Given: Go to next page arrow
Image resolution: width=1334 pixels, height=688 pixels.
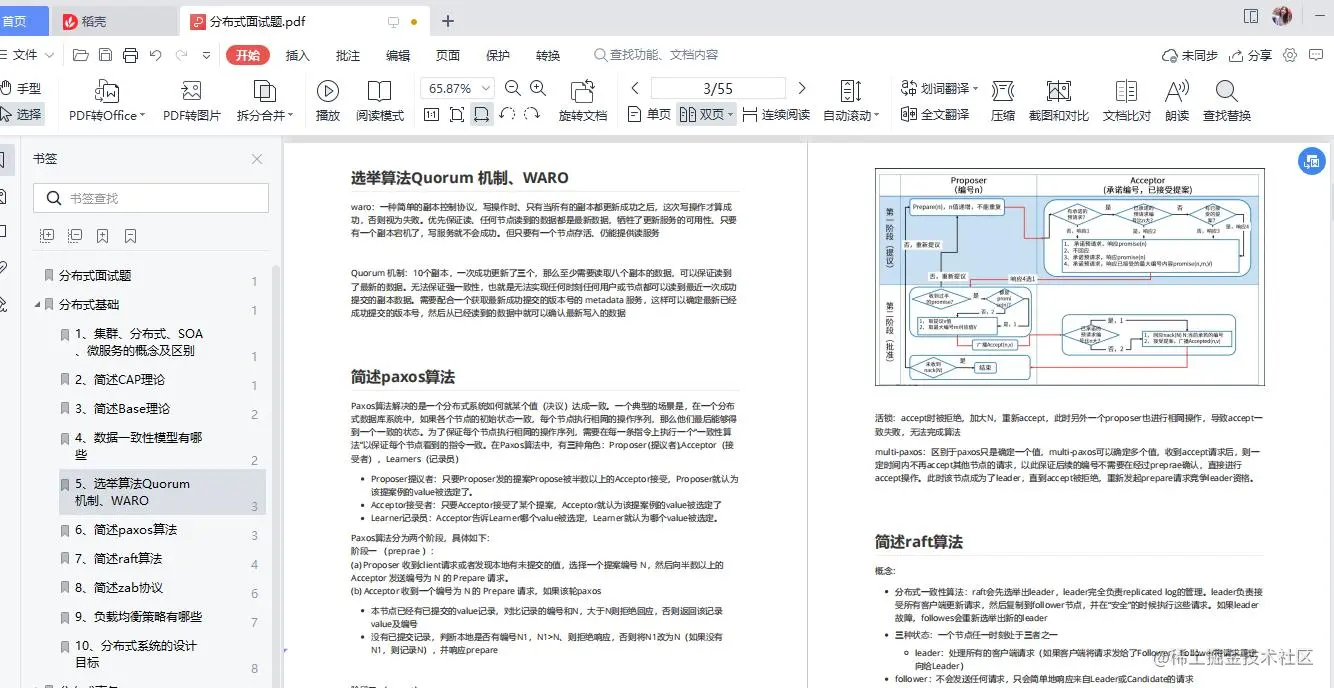Looking at the screenshot, I should (801, 88).
